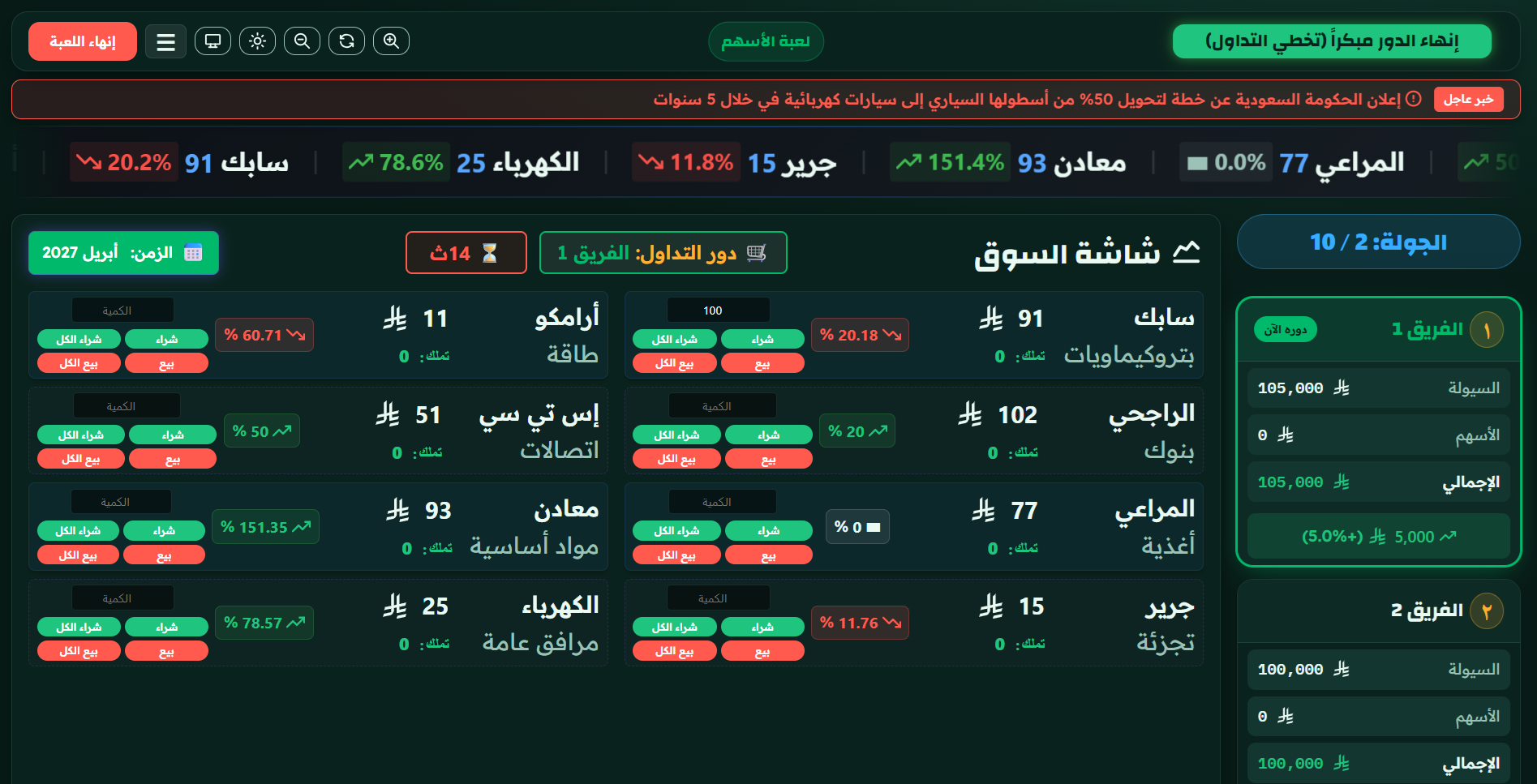Sell all سابك shares with بيع الكل

674,363
